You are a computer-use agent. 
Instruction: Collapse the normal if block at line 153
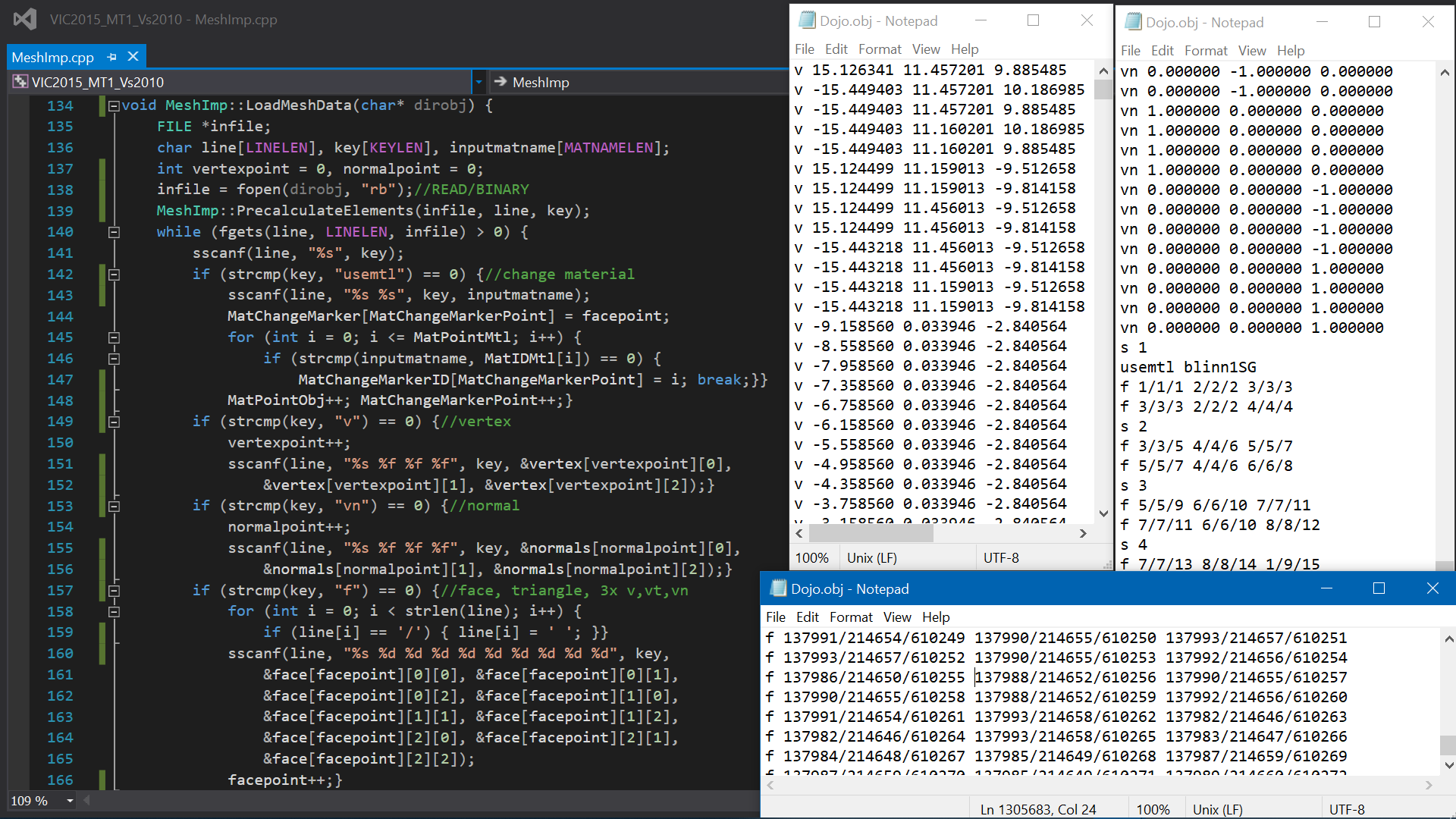click(x=114, y=506)
